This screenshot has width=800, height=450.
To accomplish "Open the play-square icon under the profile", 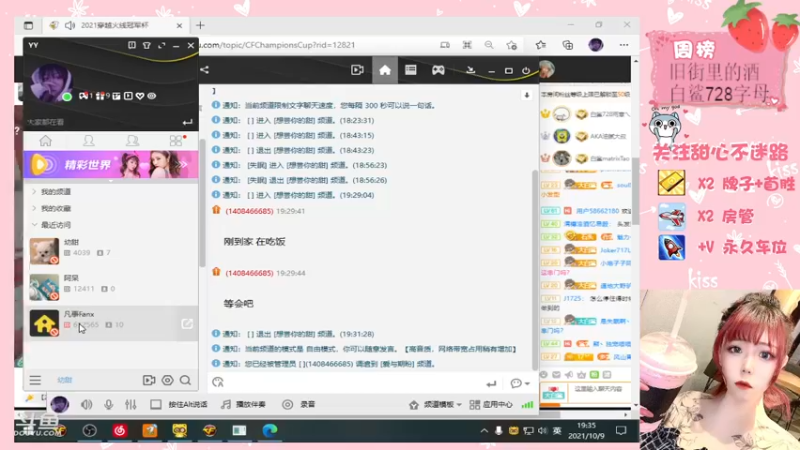I will [x=128, y=96].
